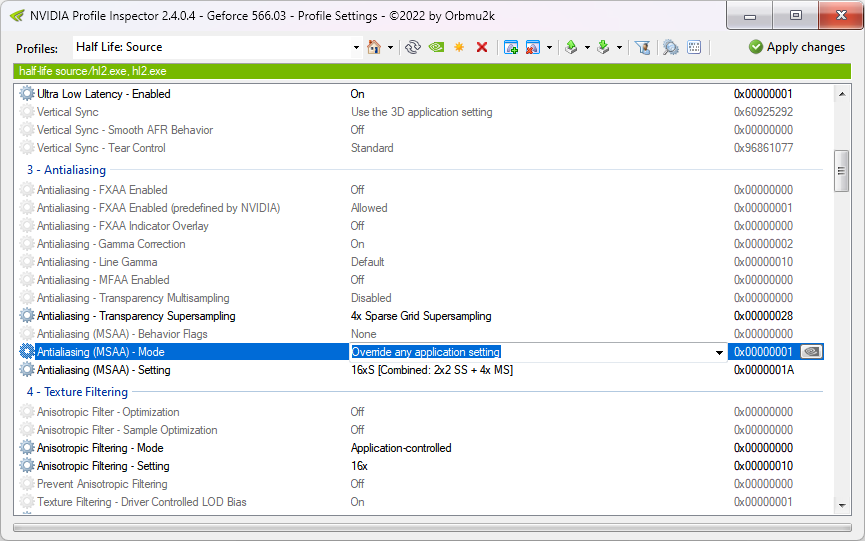This screenshot has width=865, height=541.
Task: Click the 'Standard' Tear Control value
Action: 372,148
